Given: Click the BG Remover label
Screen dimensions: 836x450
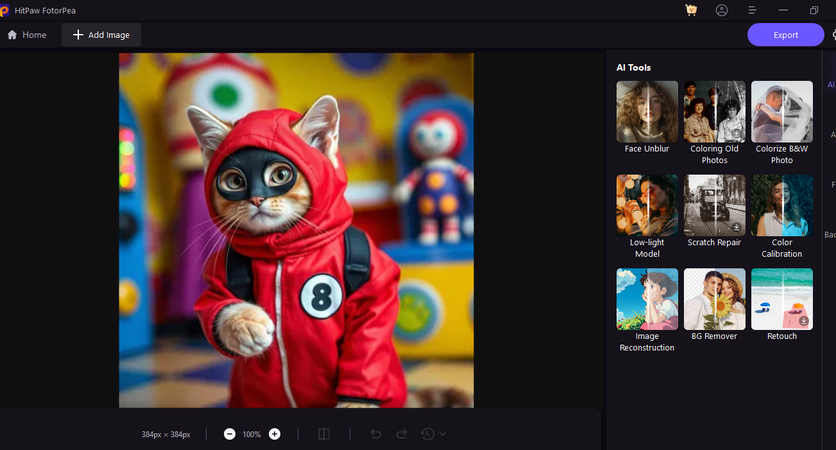Looking at the screenshot, I should tap(714, 336).
